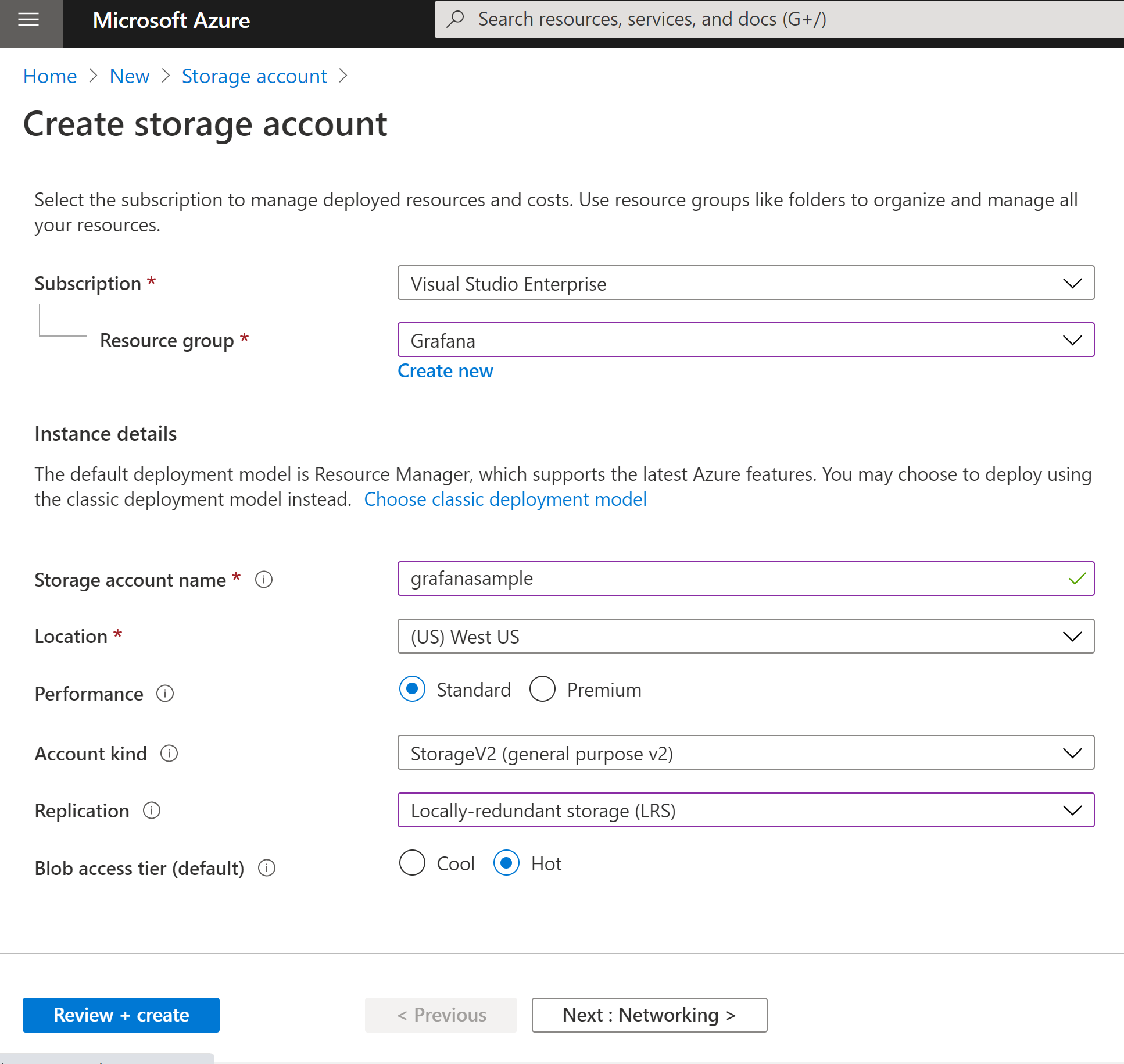This screenshot has height=1064, width=1124.
Task: Click Create new resource group link
Action: tap(445, 371)
